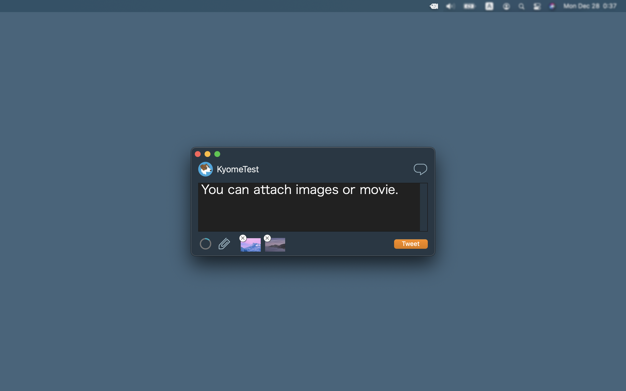Viewport: 626px width, 391px height.
Task: Maximize the tweet compose window
Action: [x=217, y=154]
